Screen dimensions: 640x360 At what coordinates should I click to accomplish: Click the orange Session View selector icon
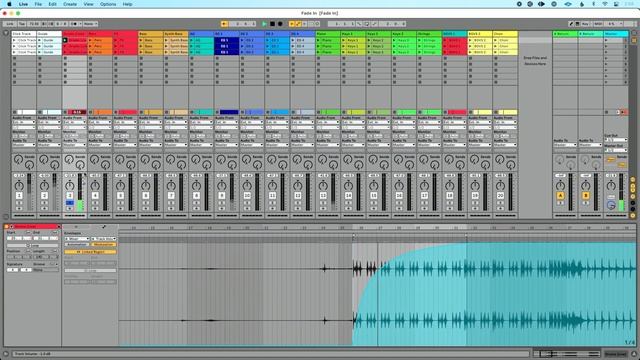click(634, 40)
